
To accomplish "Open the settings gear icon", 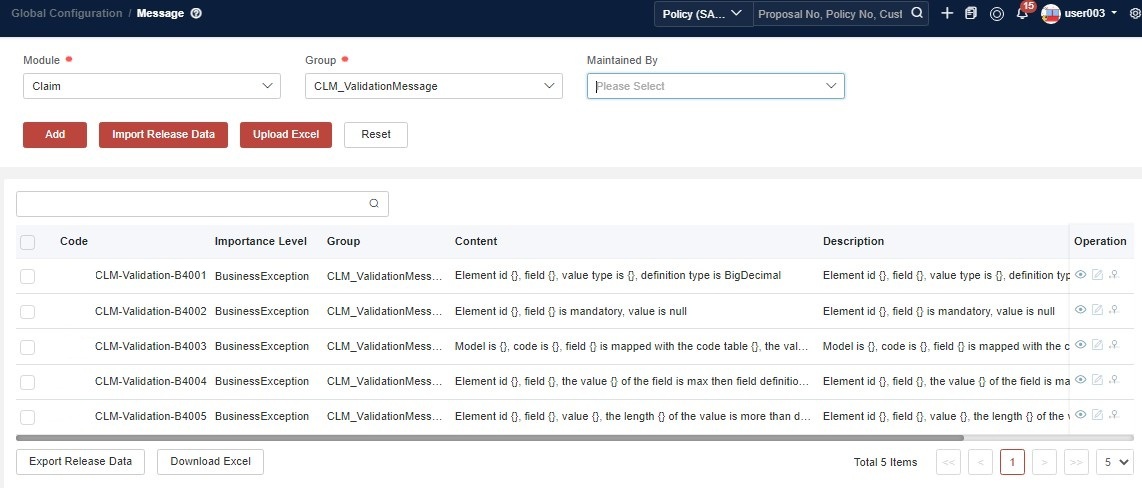I will coord(1133,14).
